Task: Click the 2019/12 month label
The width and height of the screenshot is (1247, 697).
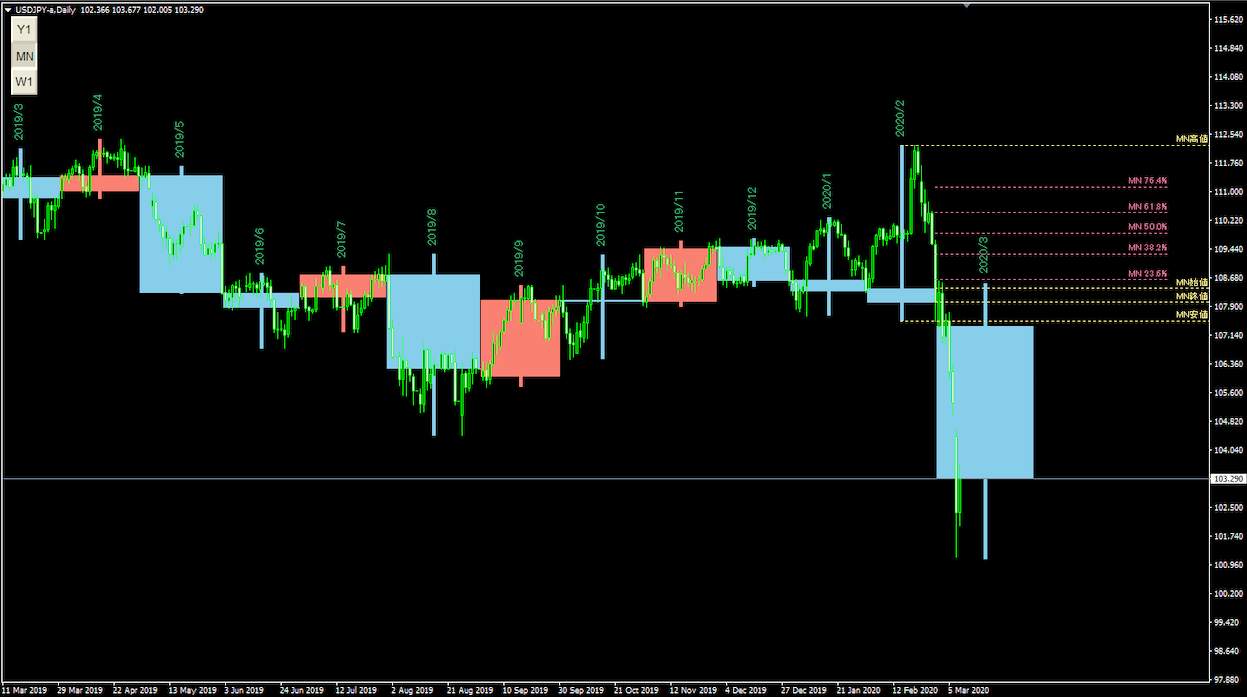Action: pyautogui.click(x=751, y=208)
